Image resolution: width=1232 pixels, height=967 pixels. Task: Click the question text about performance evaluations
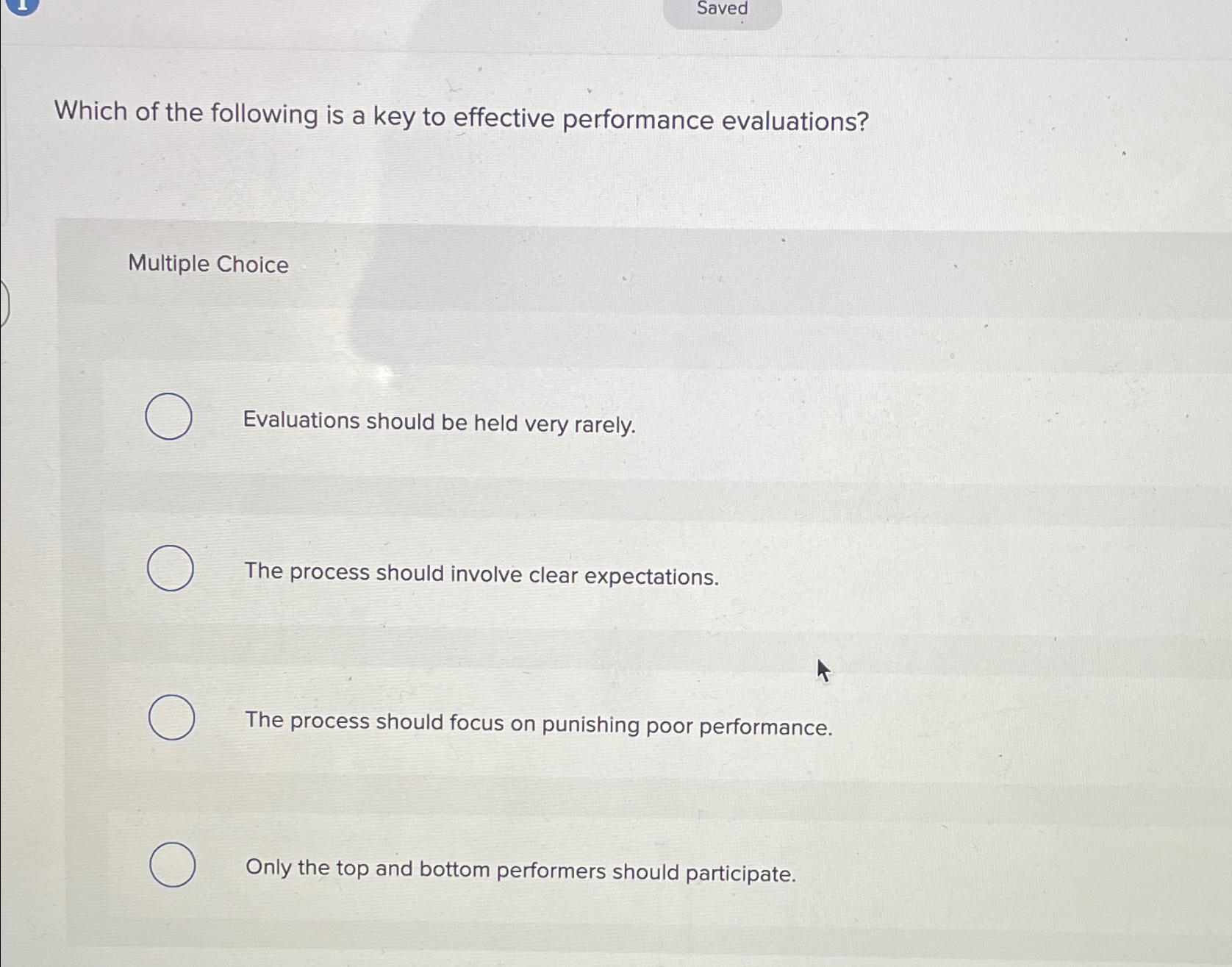pyautogui.click(x=459, y=118)
